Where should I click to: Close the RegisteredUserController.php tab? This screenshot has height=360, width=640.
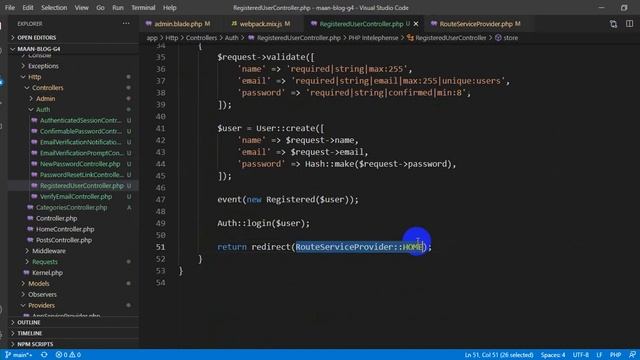coord(416,24)
